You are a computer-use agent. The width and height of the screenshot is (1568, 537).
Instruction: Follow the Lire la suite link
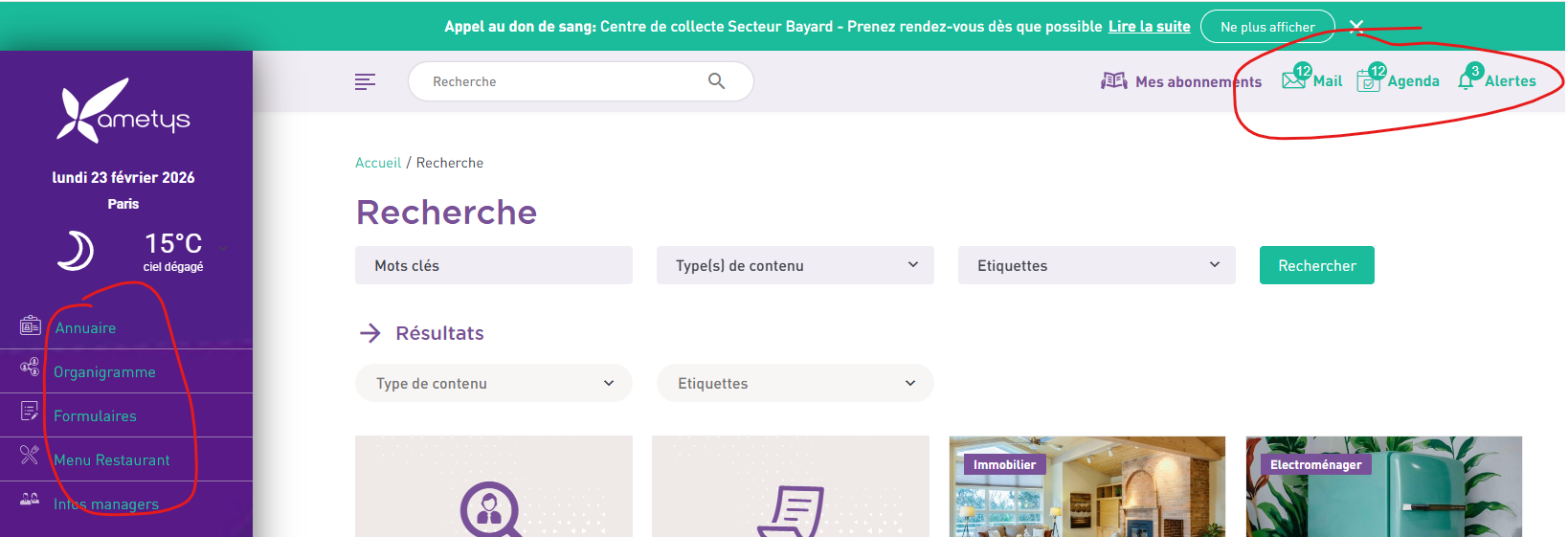coord(1149,27)
